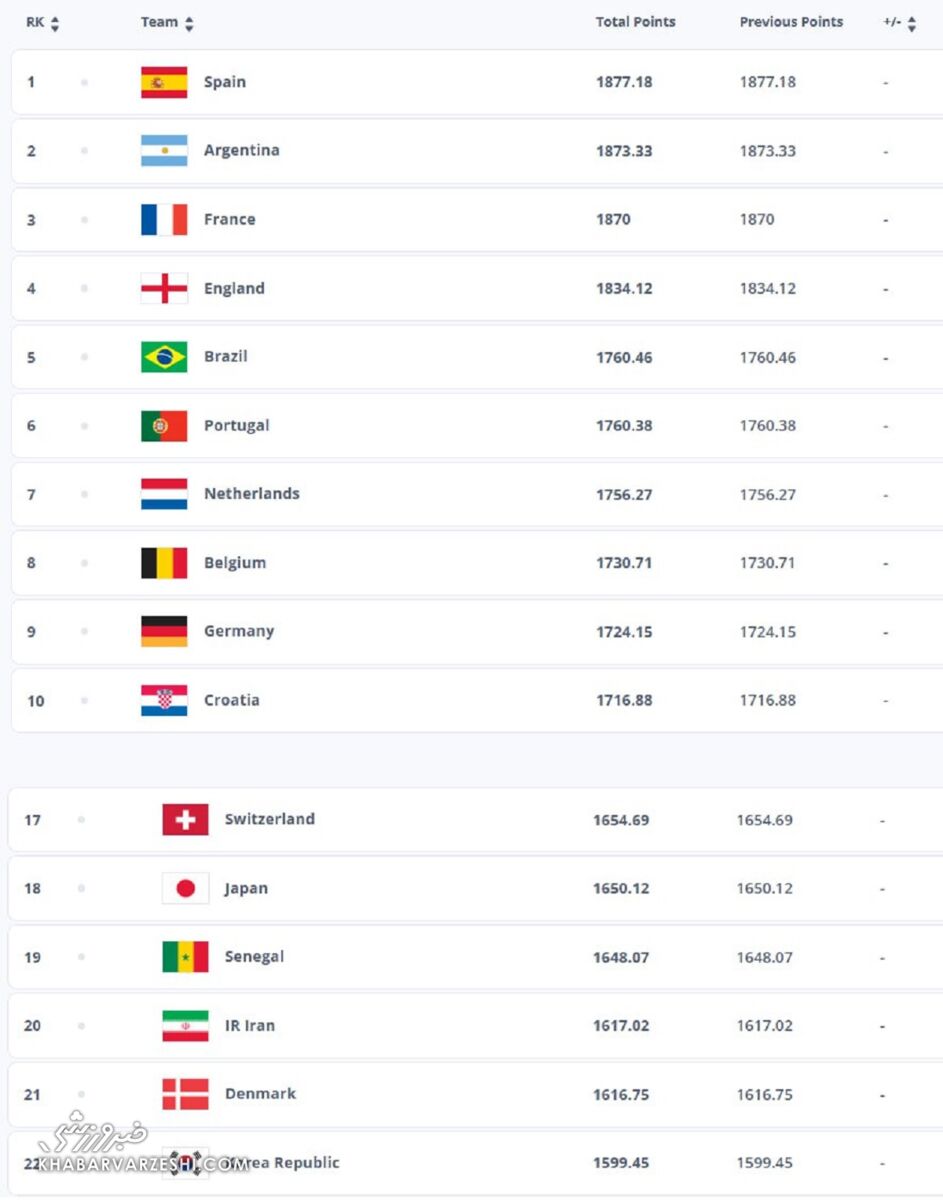Select the Belgium ranking row
Screen dimensions: 943x1200
point(470,563)
